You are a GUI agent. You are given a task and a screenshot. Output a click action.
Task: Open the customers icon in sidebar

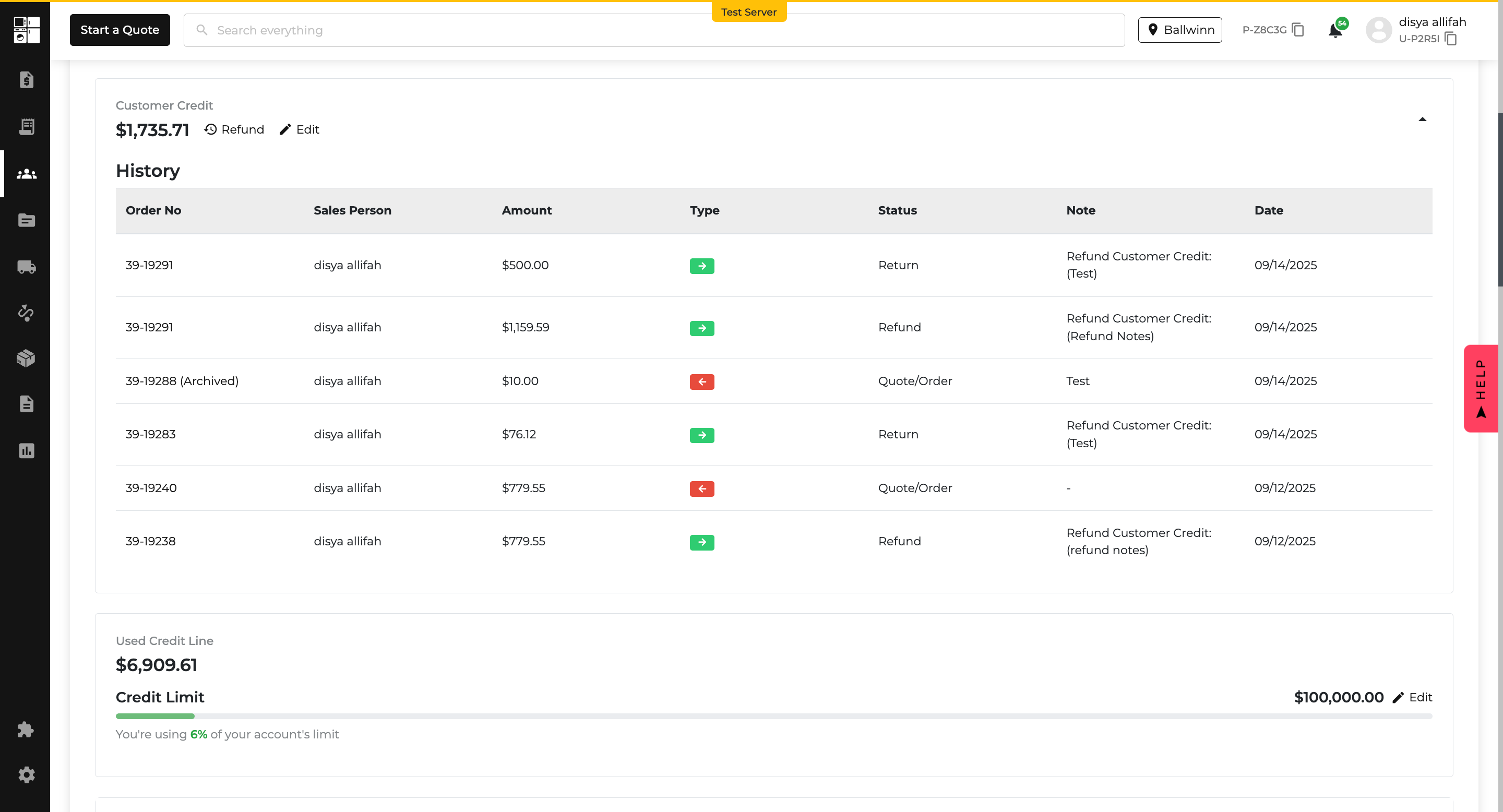point(26,174)
